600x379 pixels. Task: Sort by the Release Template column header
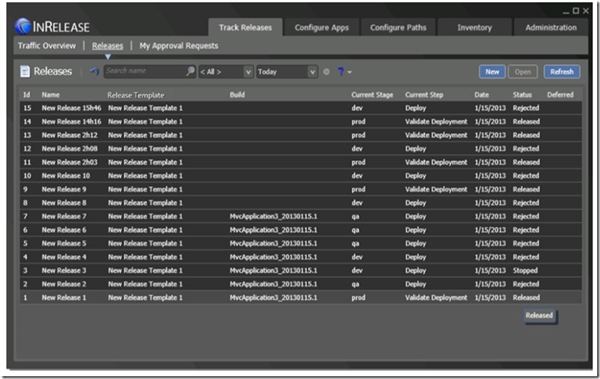pyautogui.click(x=135, y=95)
